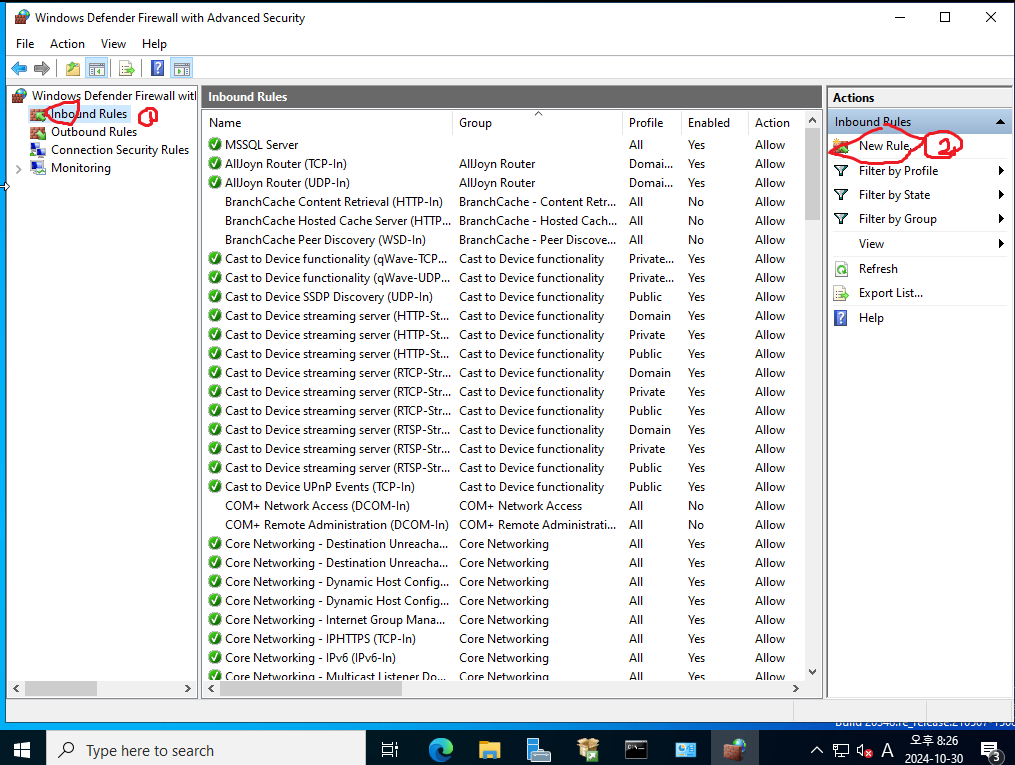Click the Outbound Rules tree icon
This screenshot has height=765, width=1015.
click(x=38, y=132)
